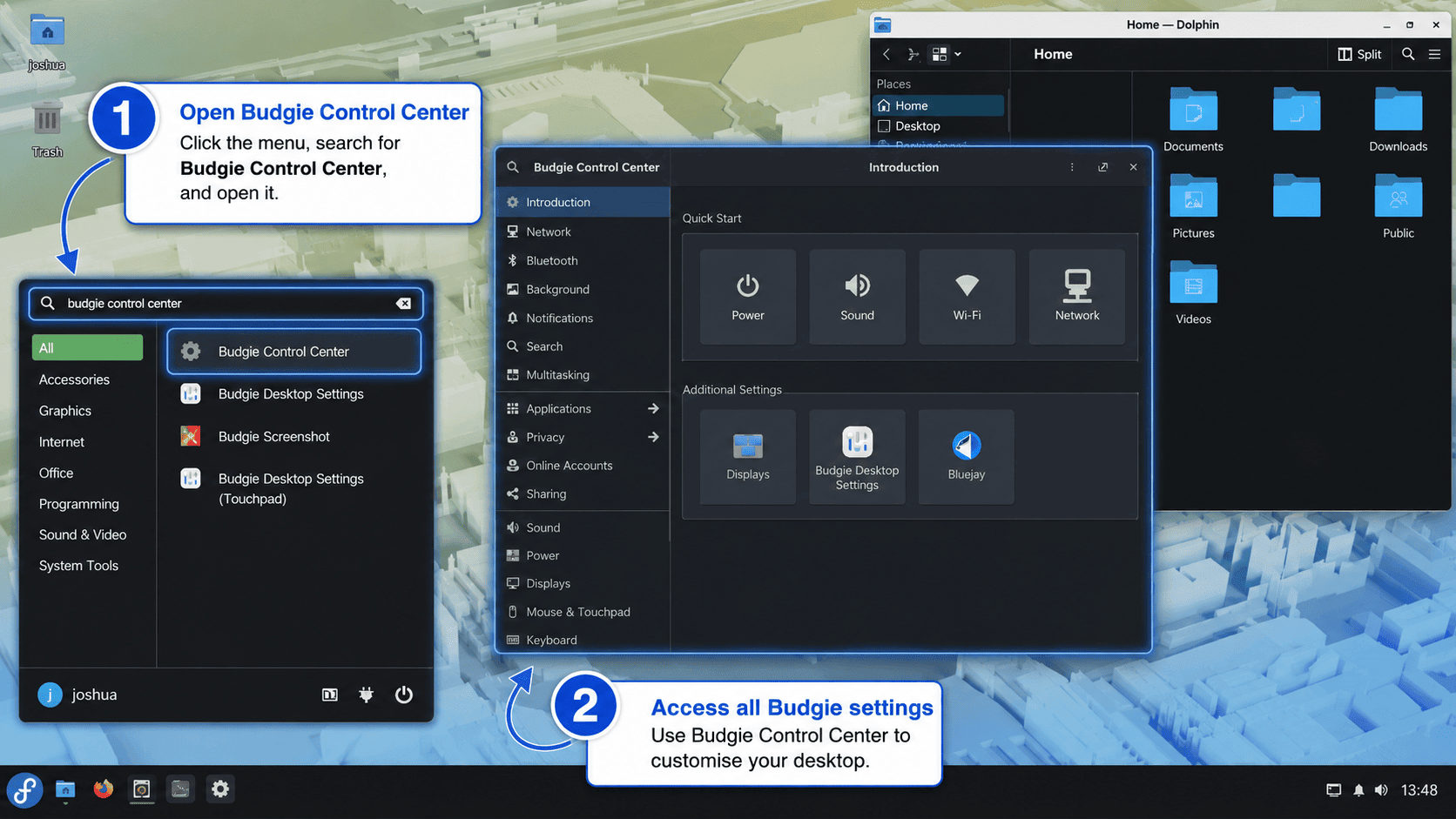Expand the Privacy submenu arrow
The image size is (1456, 819).
(x=653, y=437)
